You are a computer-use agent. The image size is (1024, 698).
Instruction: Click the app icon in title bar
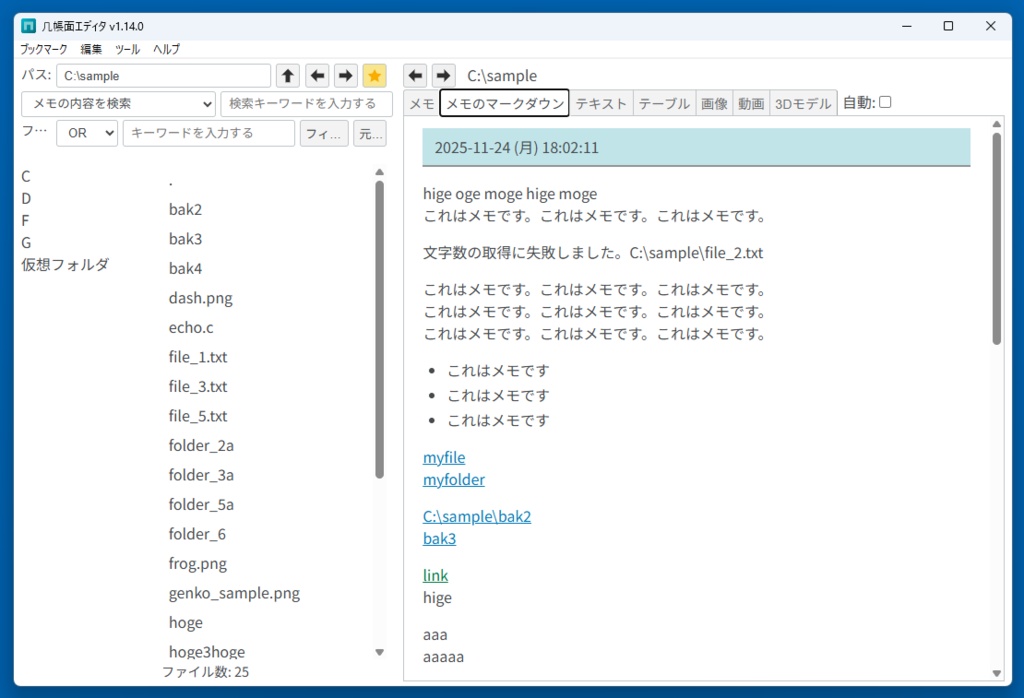[28, 26]
